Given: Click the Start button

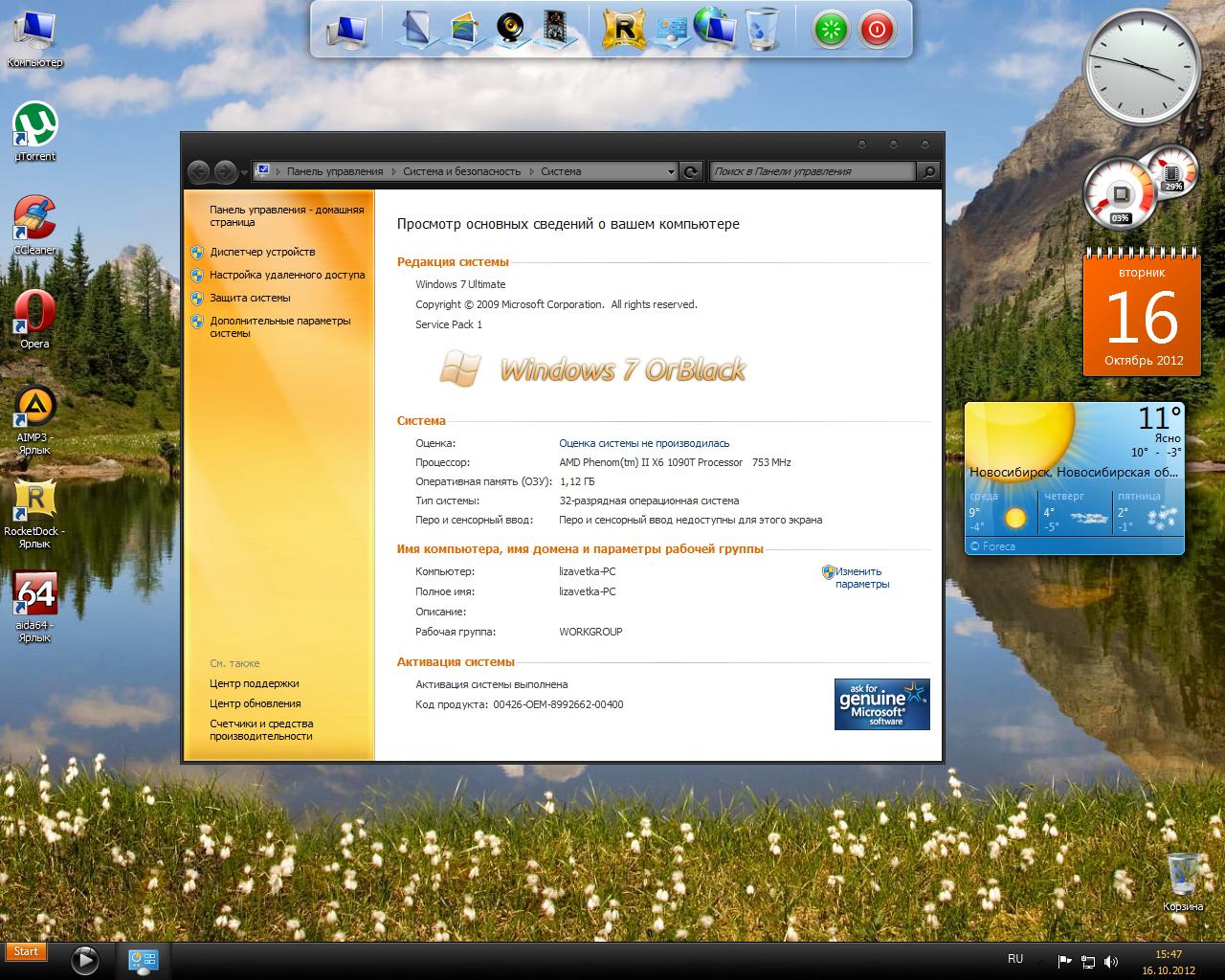Looking at the screenshot, I should (27, 950).
